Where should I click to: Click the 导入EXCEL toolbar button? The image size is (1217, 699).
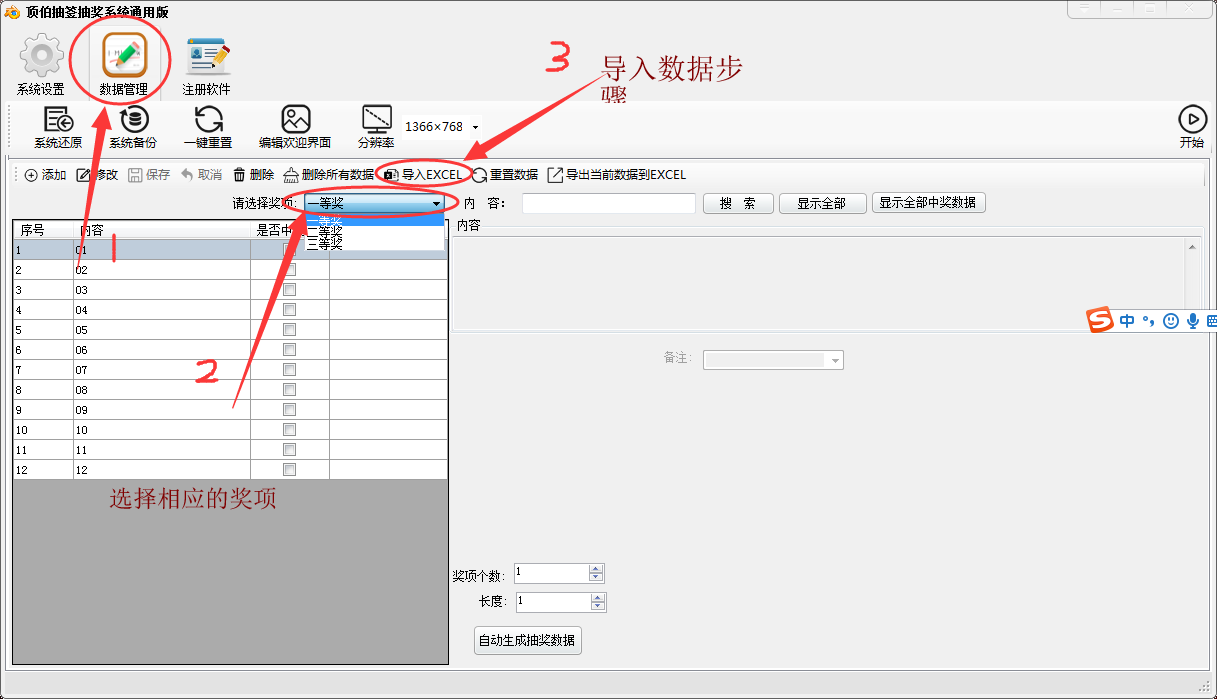(424, 175)
